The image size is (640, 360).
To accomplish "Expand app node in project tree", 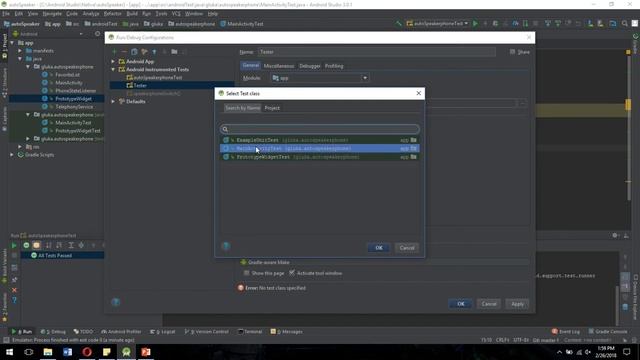I will (12, 42).
